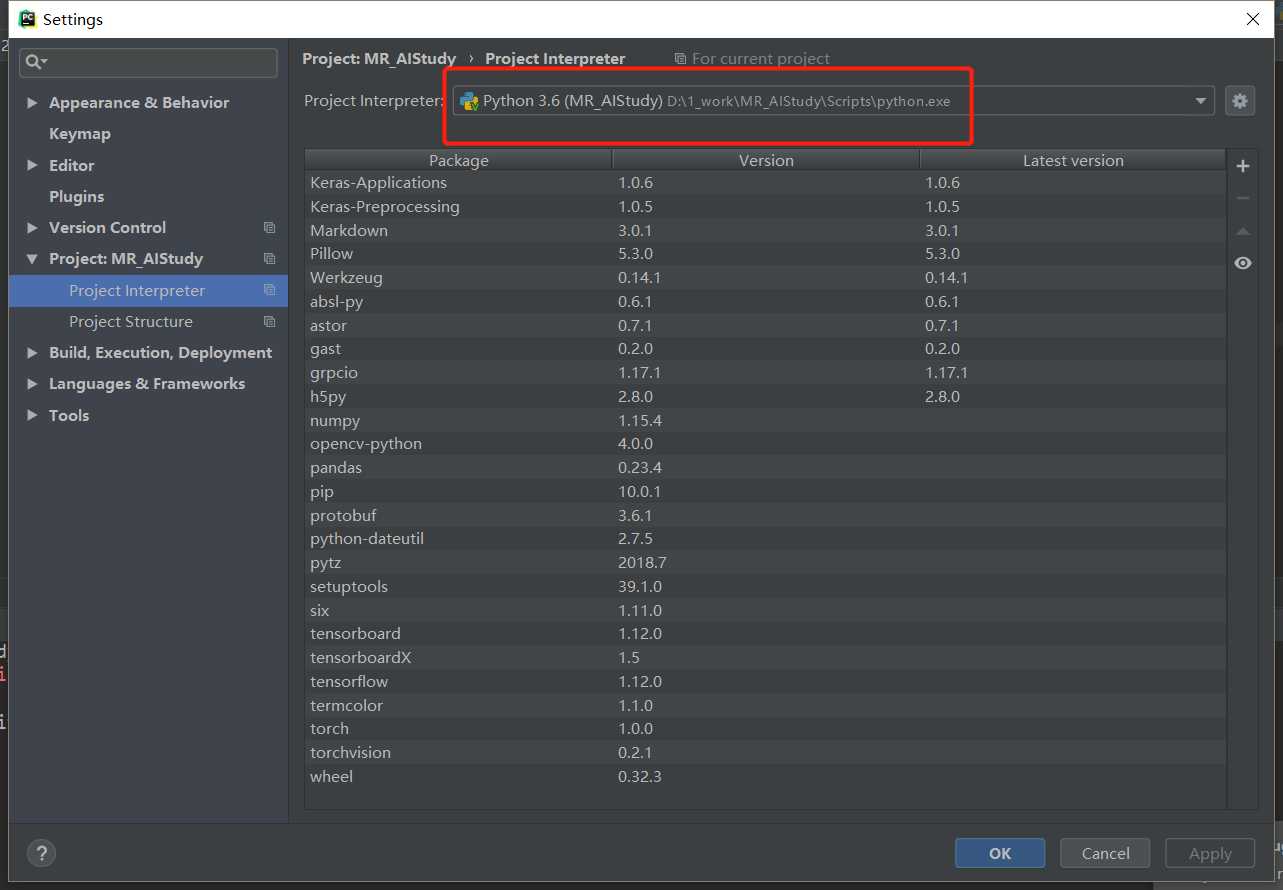Select the torch 1.0.0 package row
The height and width of the screenshot is (890, 1283).
pyautogui.click(x=765, y=729)
